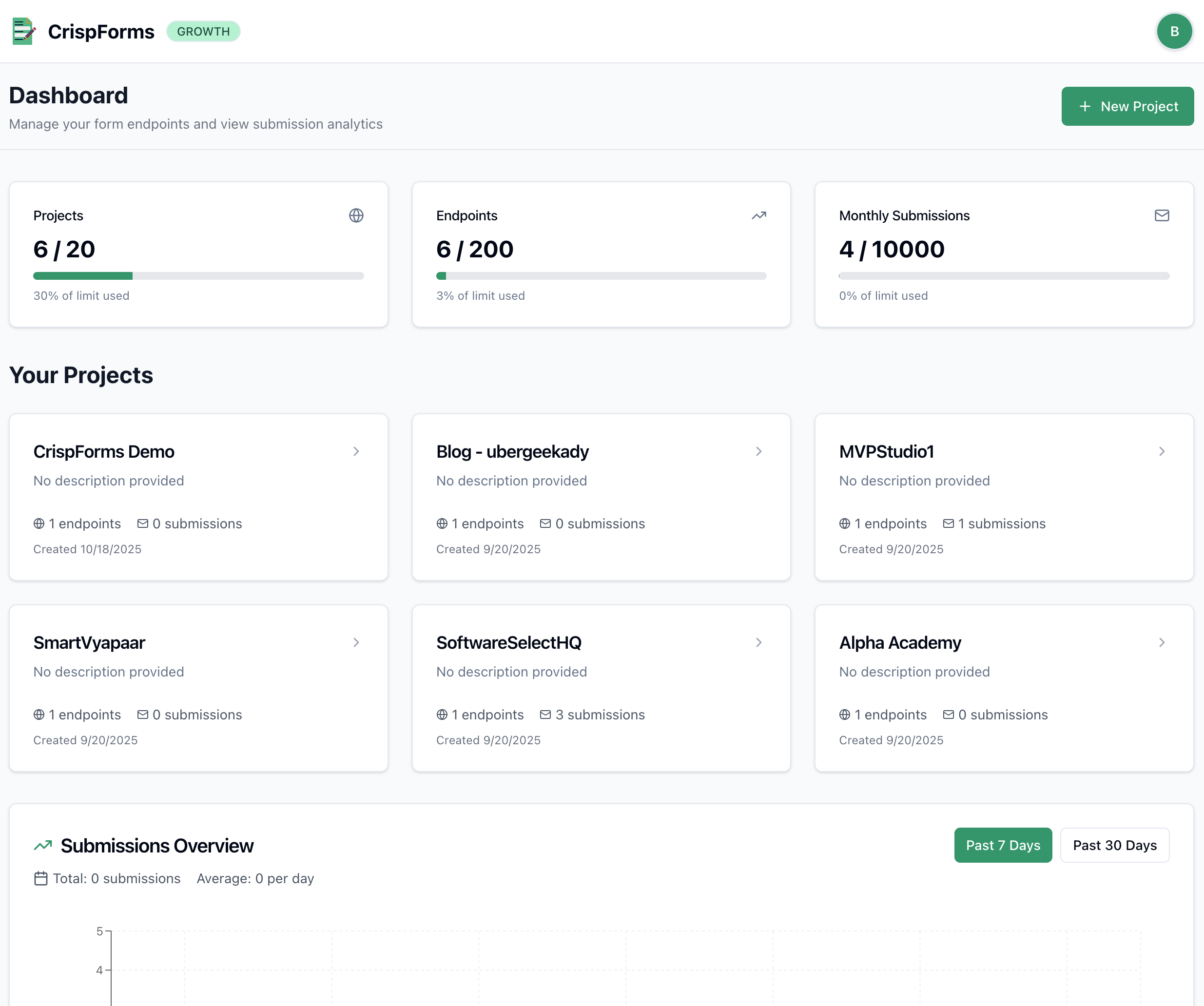Click the GROWTH plan badge
1204x1006 pixels.
203,32
